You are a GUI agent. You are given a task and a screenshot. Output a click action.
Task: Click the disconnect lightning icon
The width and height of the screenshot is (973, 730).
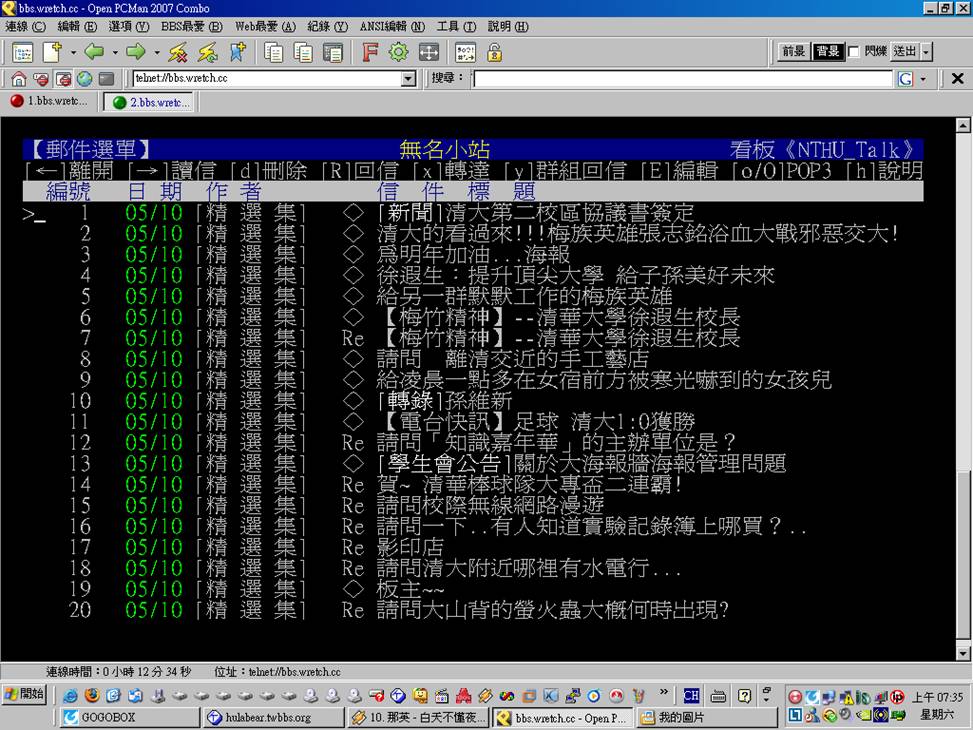tap(178, 52)
